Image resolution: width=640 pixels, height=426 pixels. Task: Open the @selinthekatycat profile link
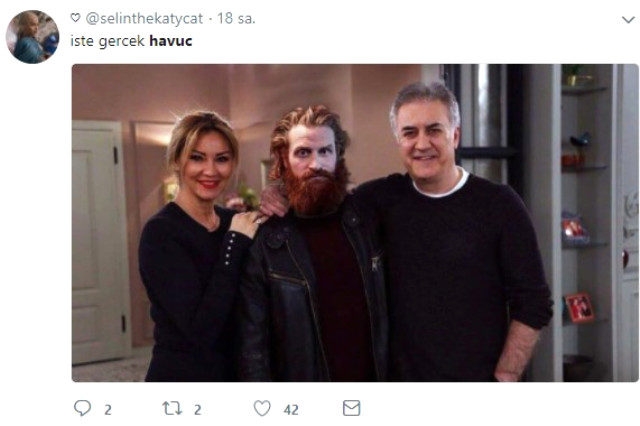pos(144,18)
